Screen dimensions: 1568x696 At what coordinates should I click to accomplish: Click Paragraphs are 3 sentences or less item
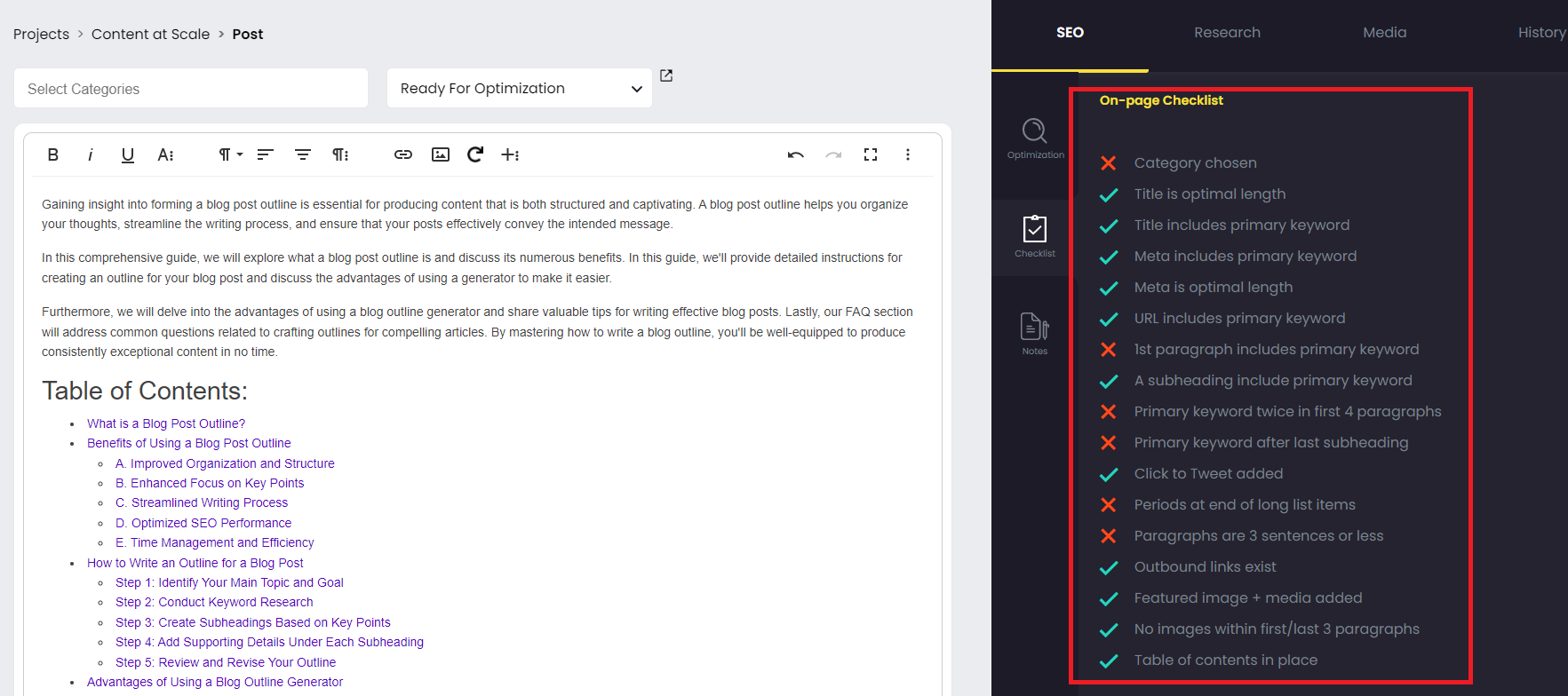point(1258,536)
